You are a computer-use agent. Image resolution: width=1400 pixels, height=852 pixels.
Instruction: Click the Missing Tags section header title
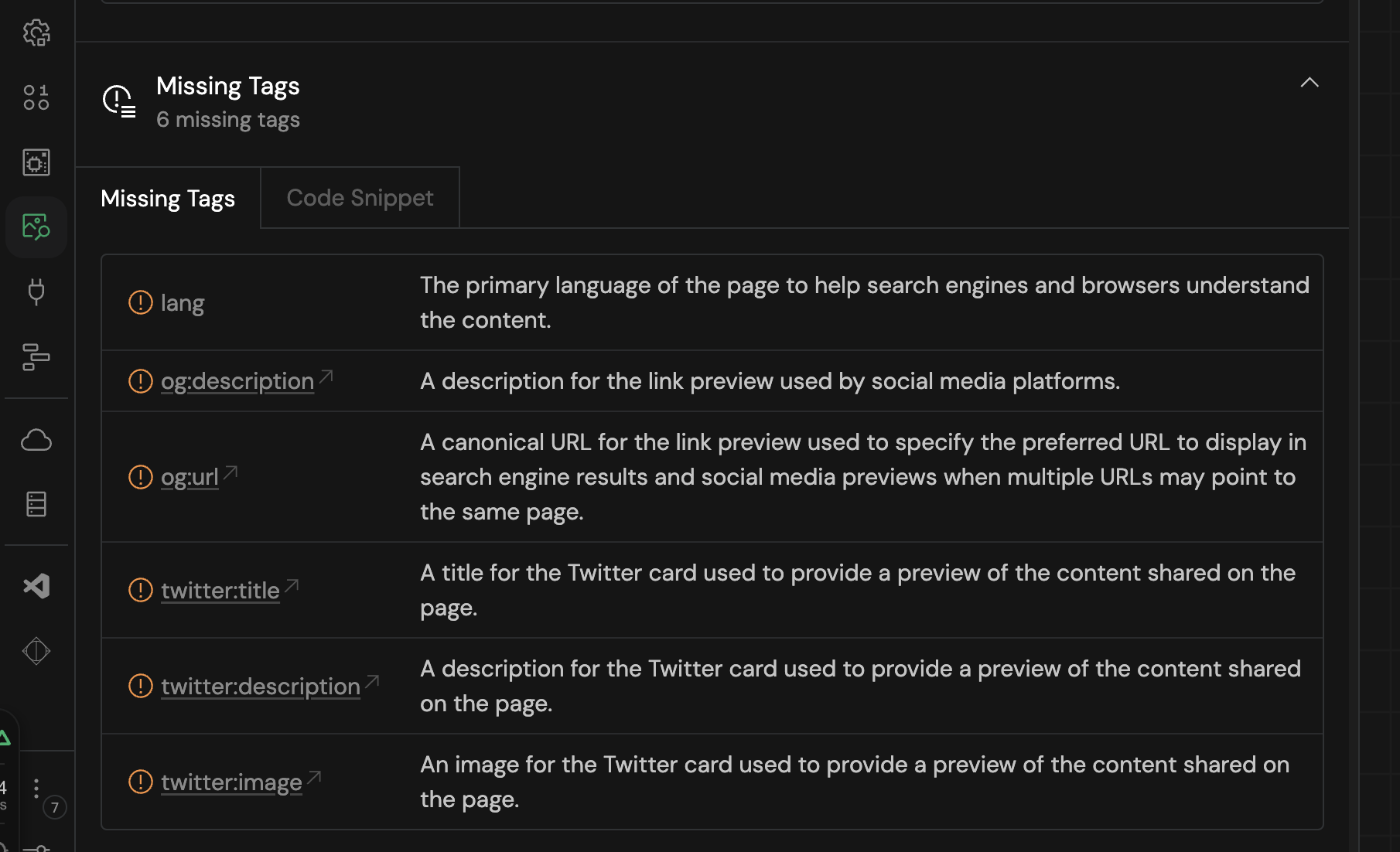point(227,86)
